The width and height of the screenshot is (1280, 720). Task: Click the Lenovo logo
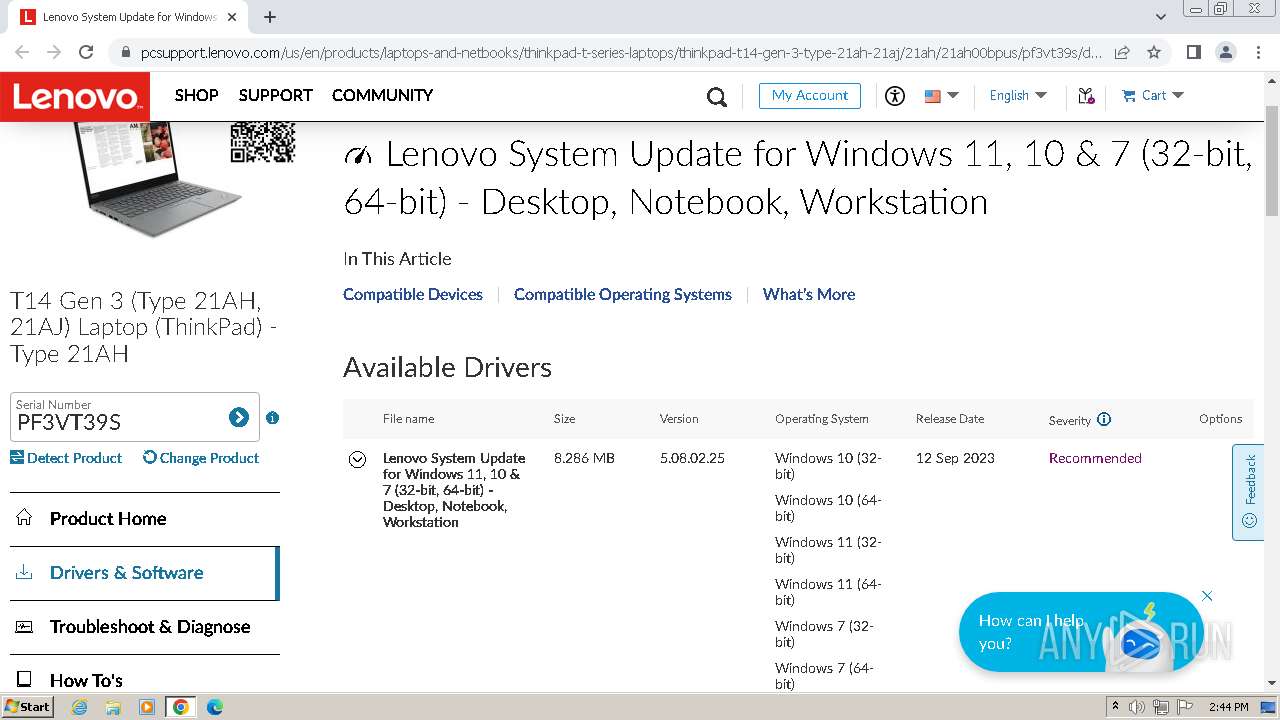(x=75, y=97)
